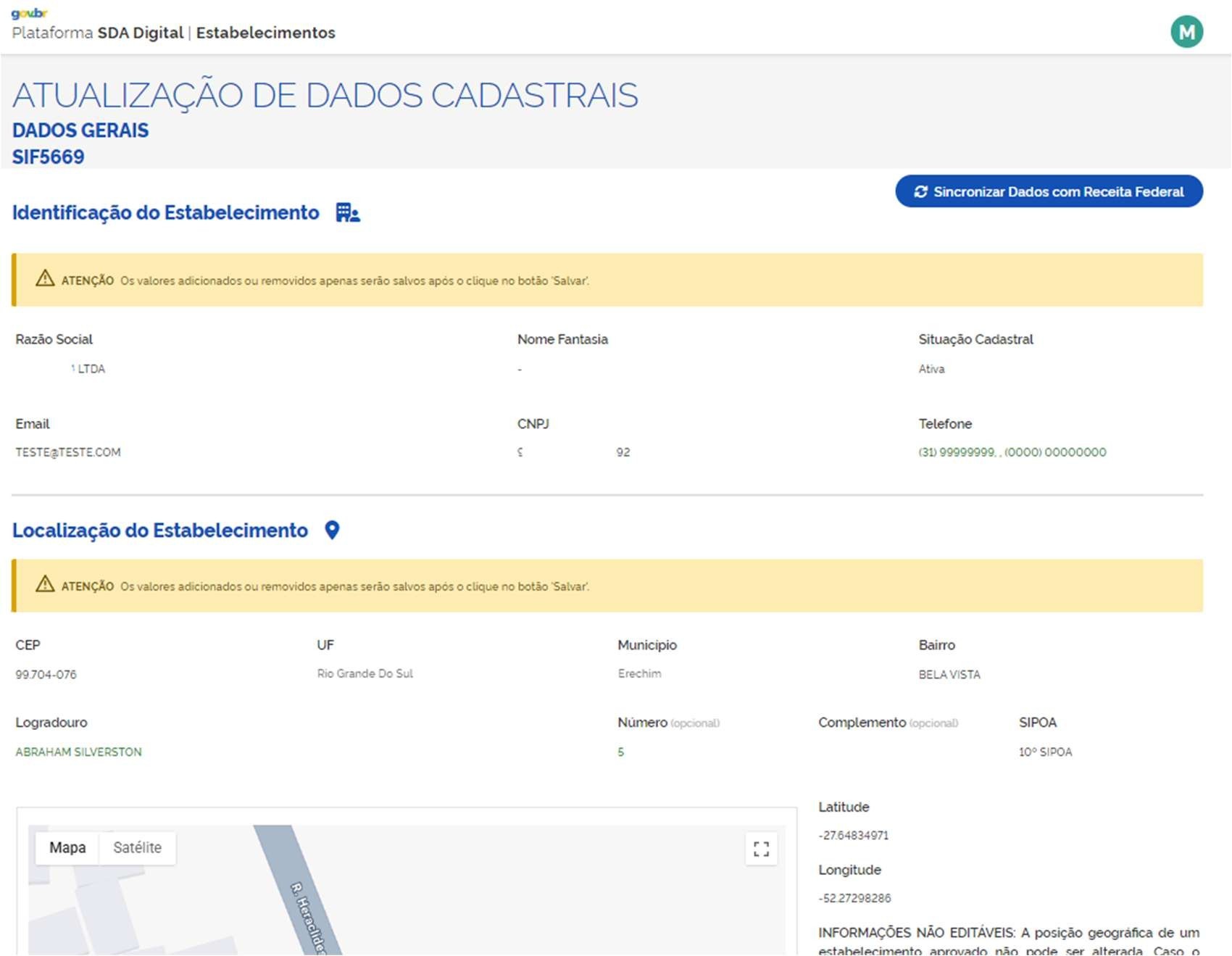The height and width of the screenshot is (956, 1232).
Task: Open Plataforma SDA Digital header link
Action: [x=97, y=33]
